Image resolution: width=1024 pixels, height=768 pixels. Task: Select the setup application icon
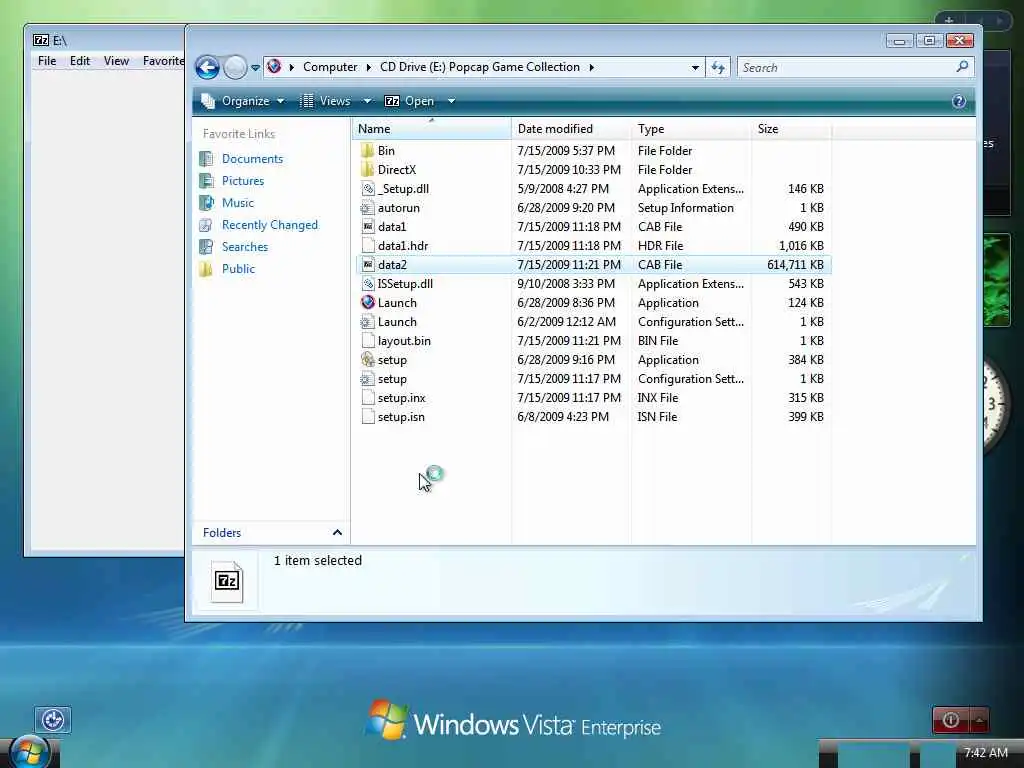tap(368, 359)
